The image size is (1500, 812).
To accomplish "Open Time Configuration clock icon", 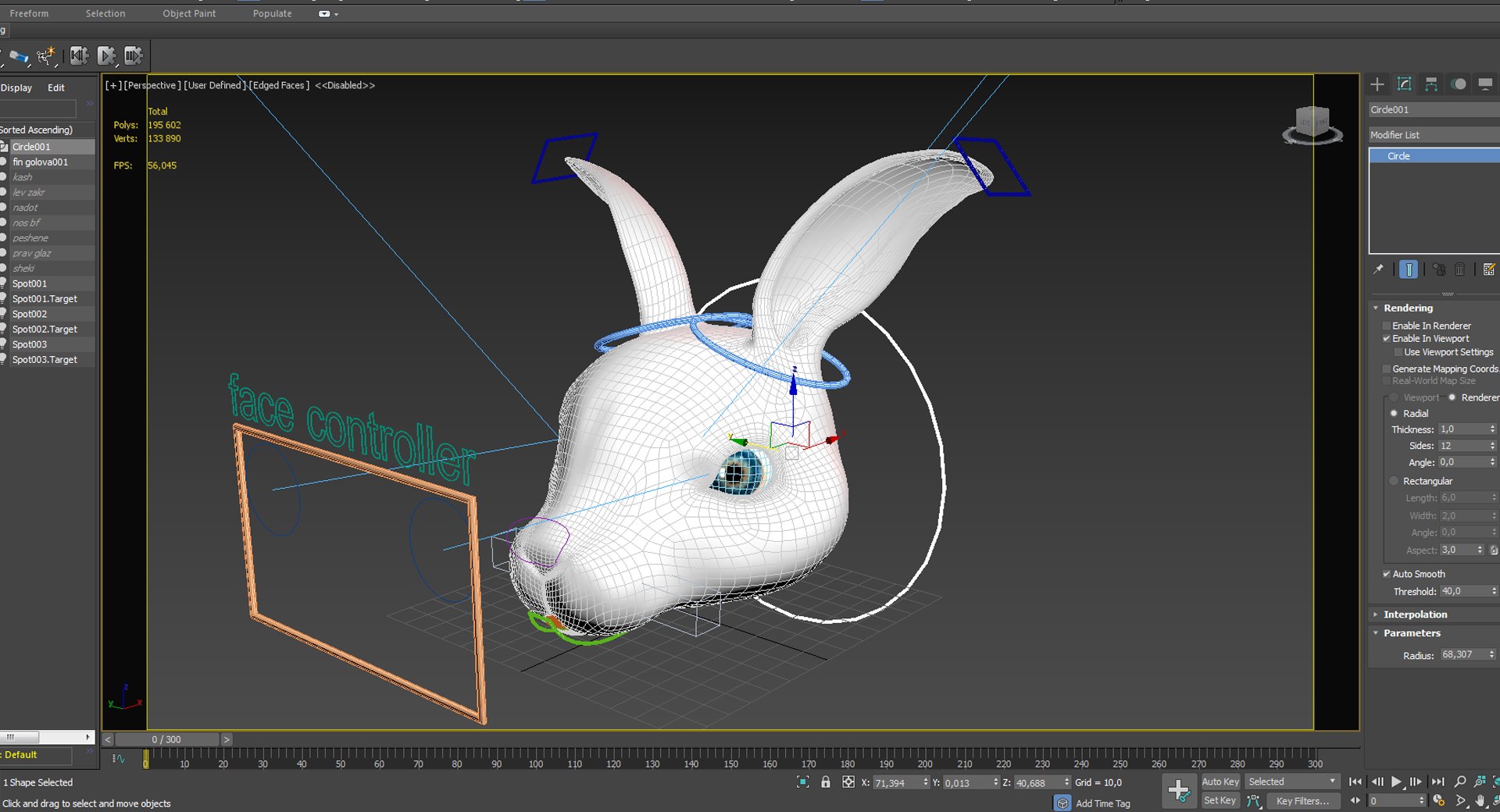I will point(1438,801).
